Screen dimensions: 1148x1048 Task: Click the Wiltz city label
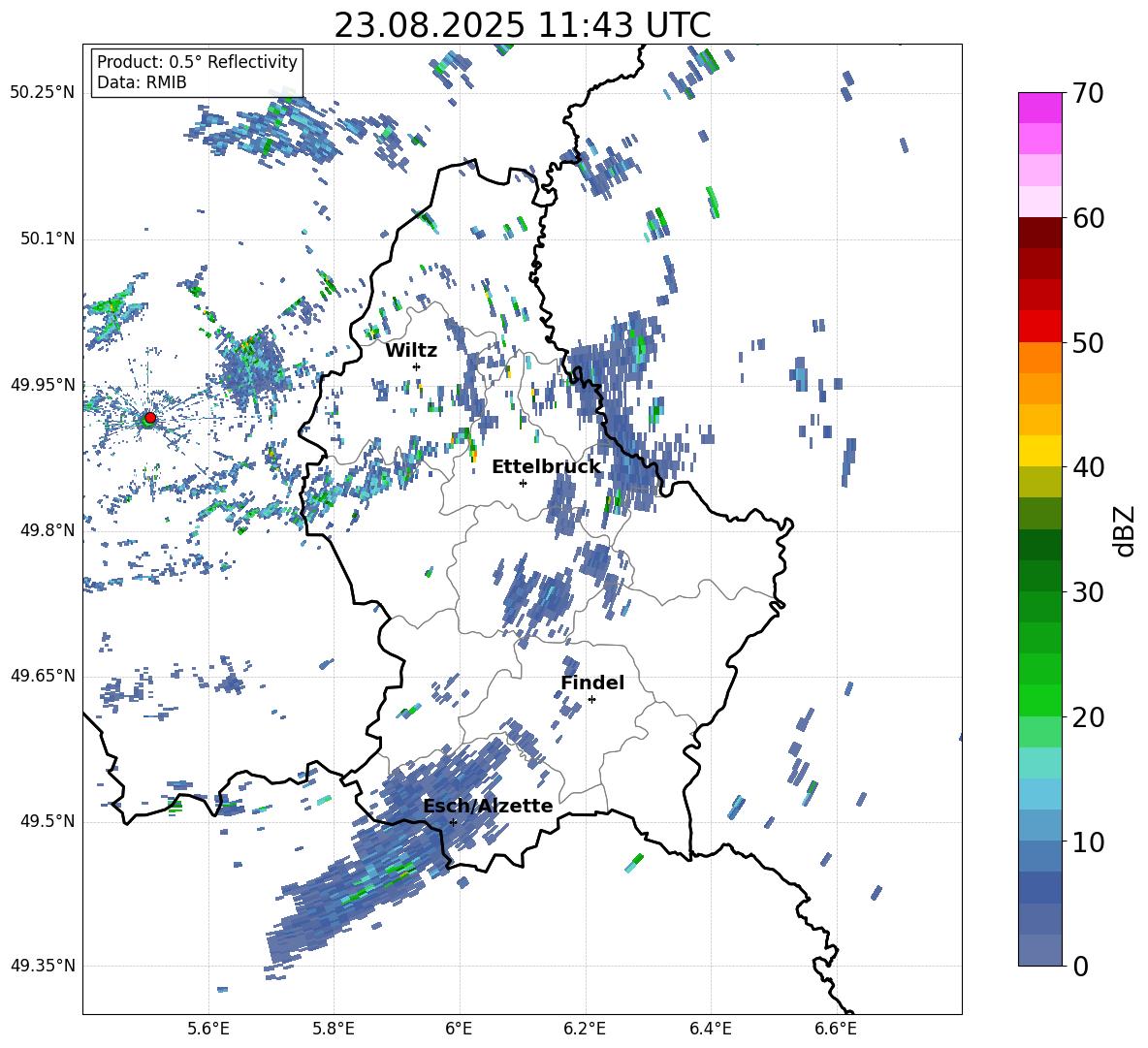tap(411, 351)
